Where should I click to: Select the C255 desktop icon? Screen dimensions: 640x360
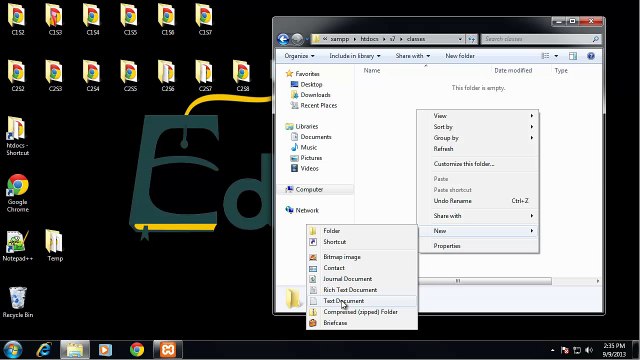pyautogui.click(x=130, y=75)
